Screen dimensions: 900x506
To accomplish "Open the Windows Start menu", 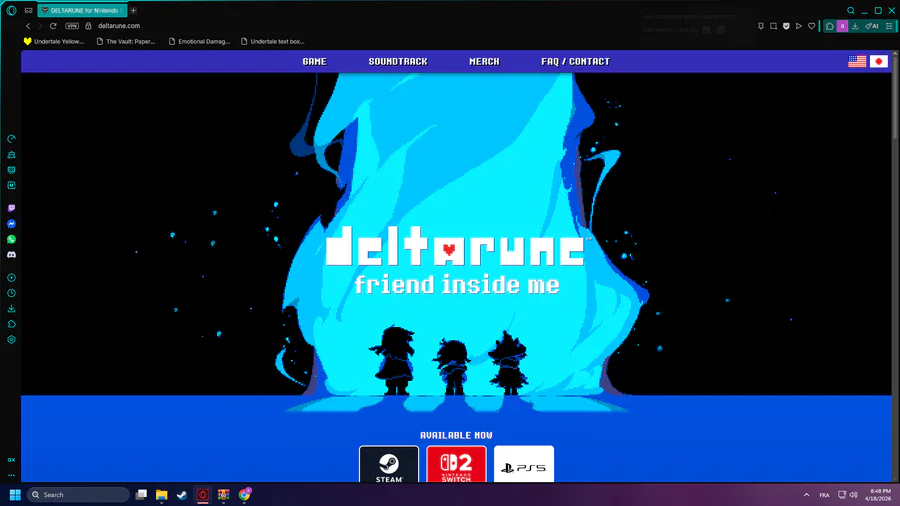I will tap(15, 495).
